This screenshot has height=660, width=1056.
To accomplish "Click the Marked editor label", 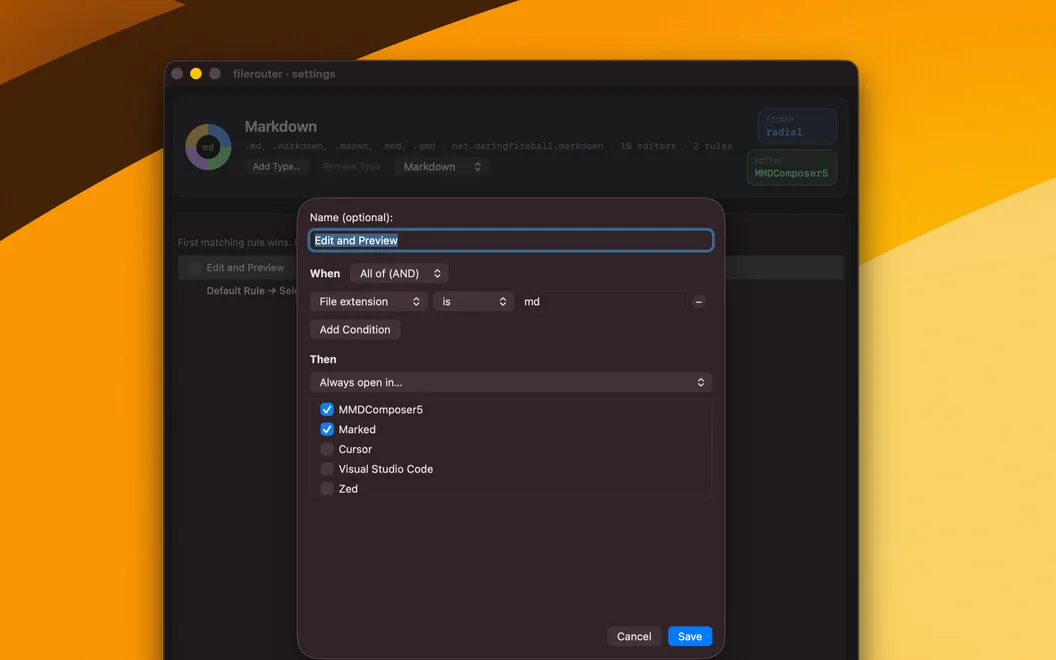I will pos(357,429).
